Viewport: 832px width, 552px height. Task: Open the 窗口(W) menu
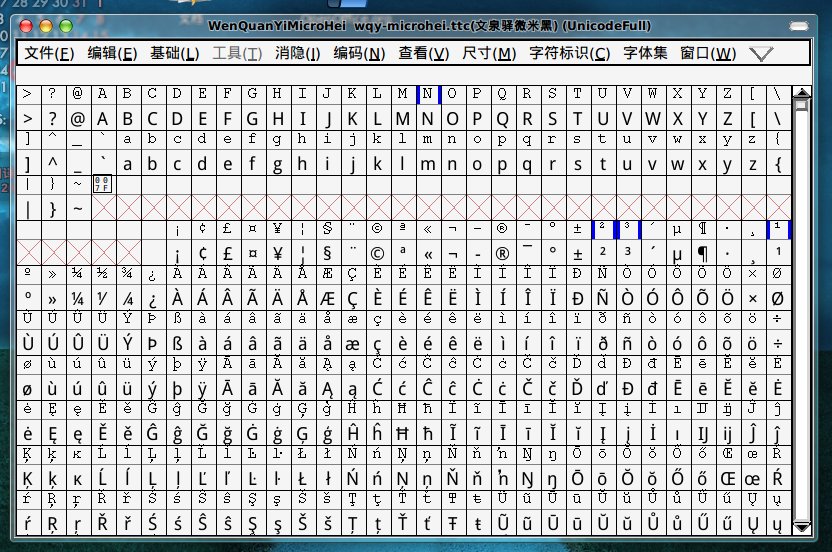click(708, 53)
